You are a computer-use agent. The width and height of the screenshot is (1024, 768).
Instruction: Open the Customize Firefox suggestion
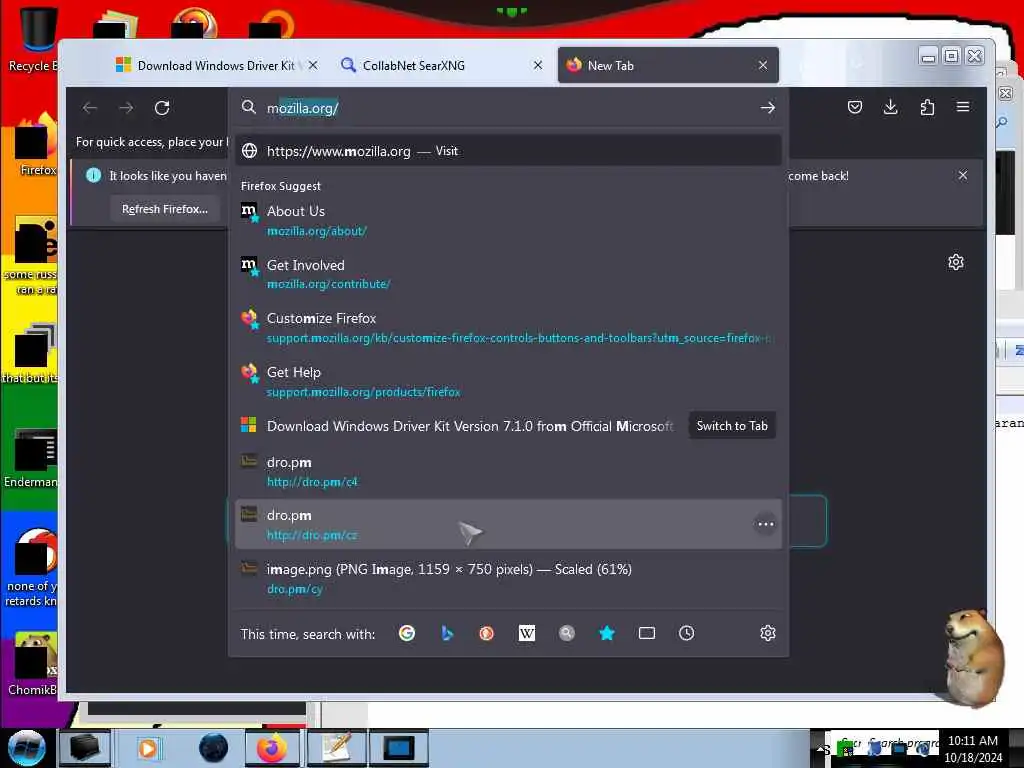(508, 327)
